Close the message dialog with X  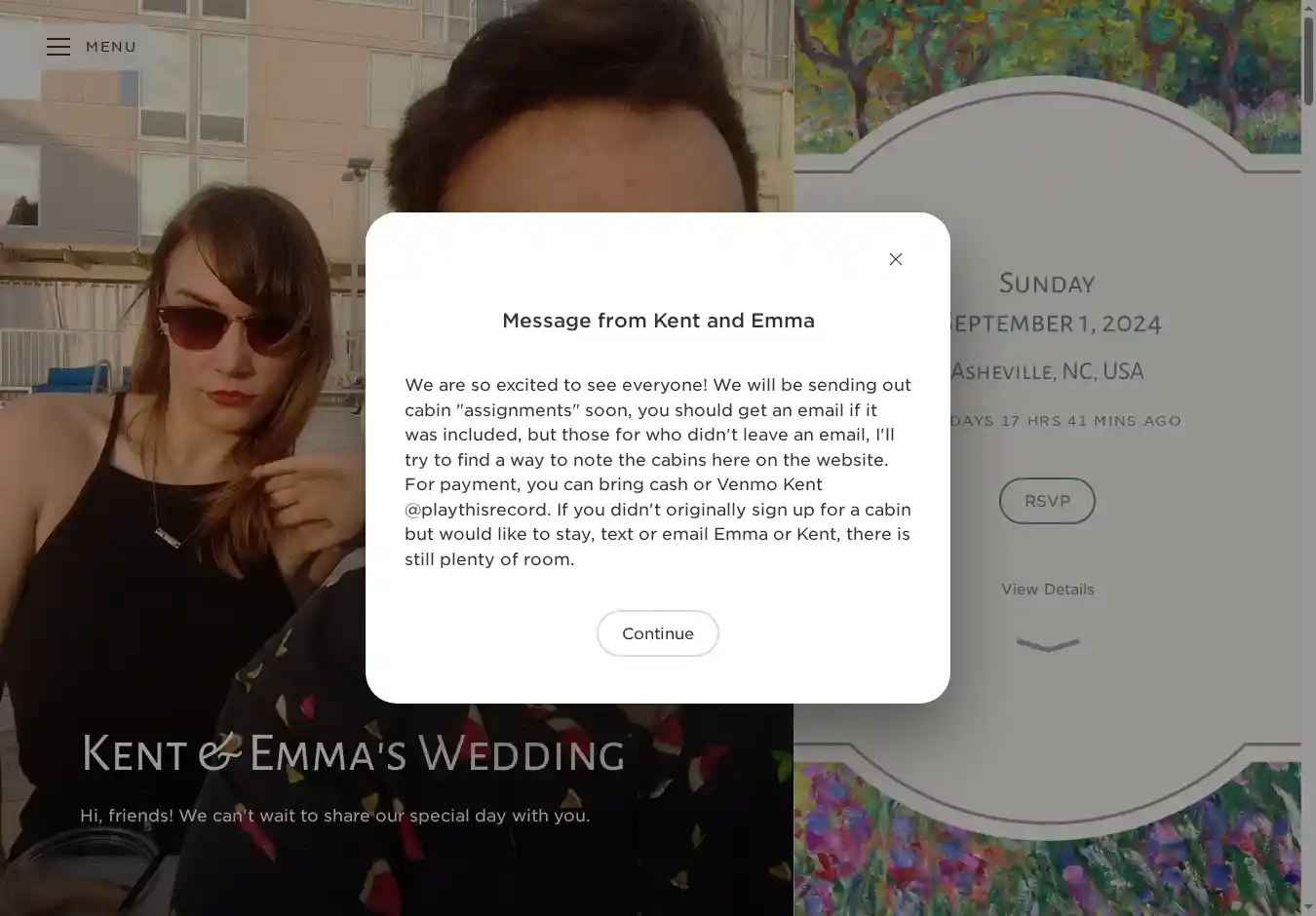pyautogui.click(x=895, y=259)
